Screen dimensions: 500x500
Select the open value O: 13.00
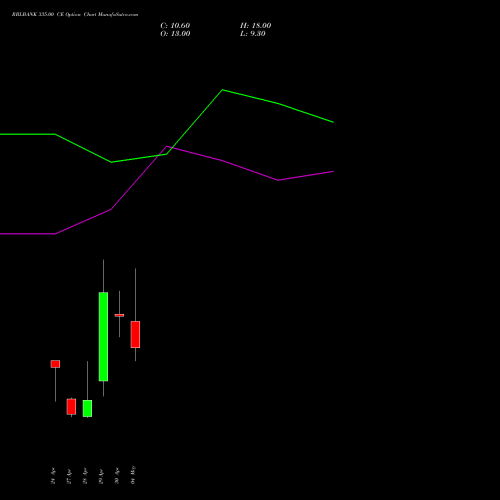(x=175, y=34)
